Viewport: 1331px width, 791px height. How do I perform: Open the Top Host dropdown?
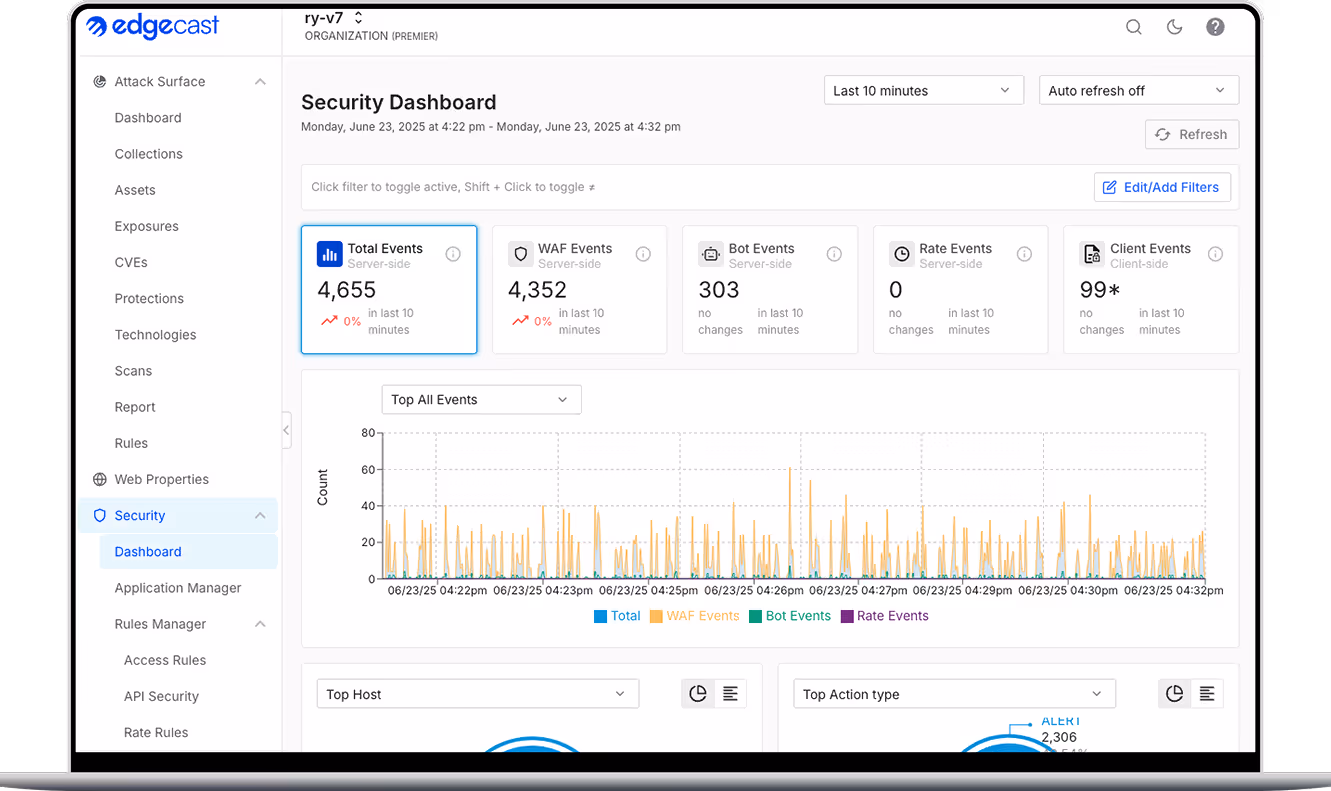478,694
